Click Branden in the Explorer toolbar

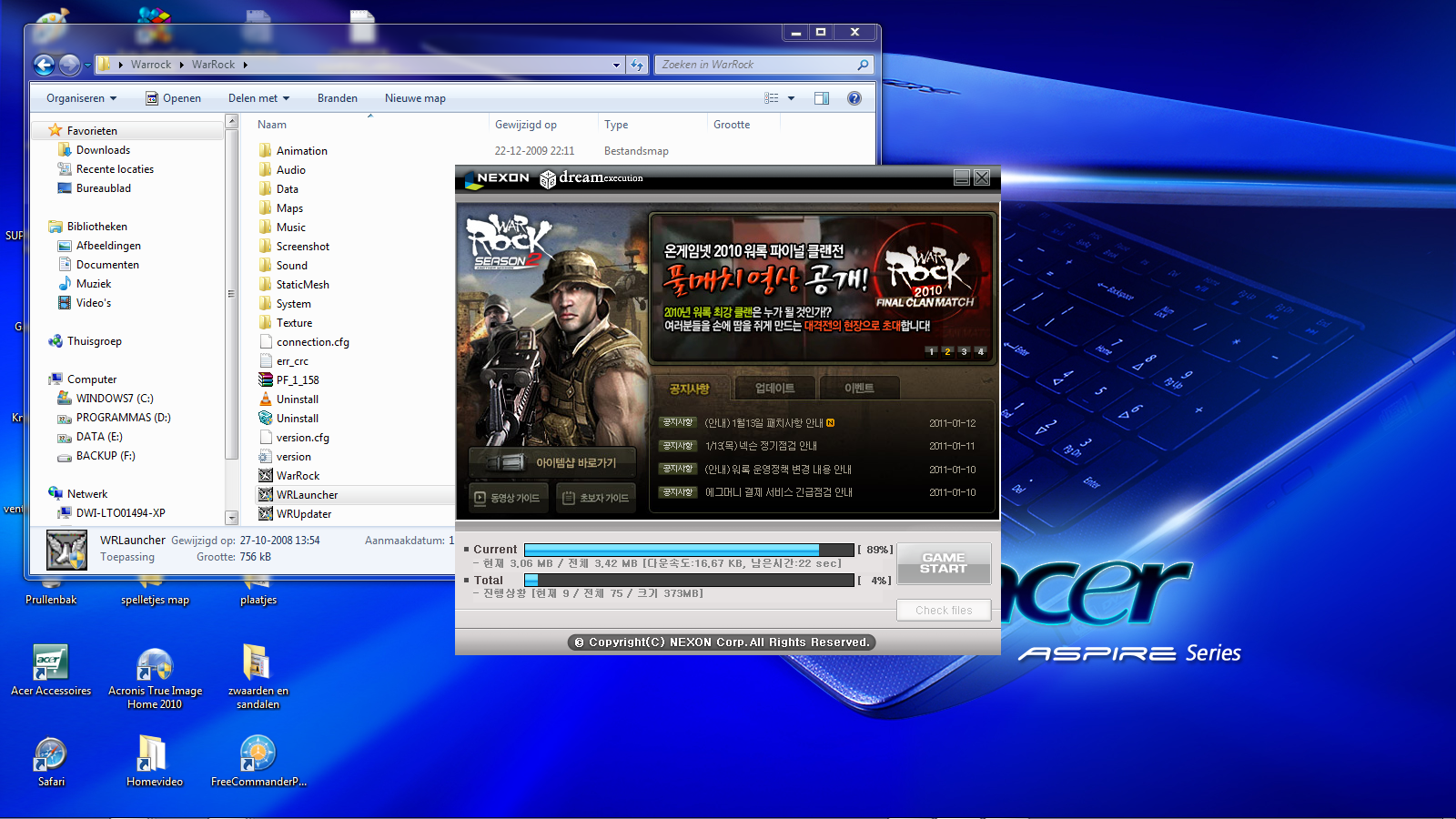click(x=338, y=98)
